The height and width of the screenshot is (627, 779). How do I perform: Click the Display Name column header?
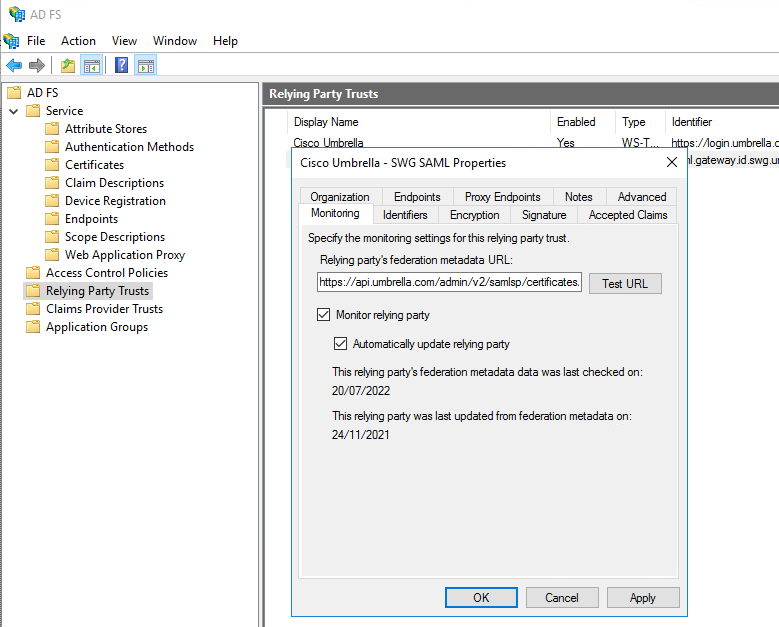(418, 122)
